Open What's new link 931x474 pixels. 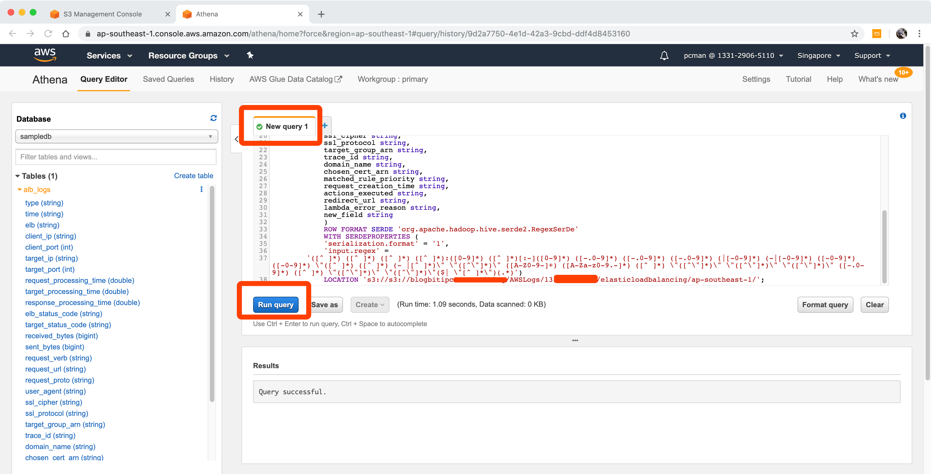click(x=878, y=79)
